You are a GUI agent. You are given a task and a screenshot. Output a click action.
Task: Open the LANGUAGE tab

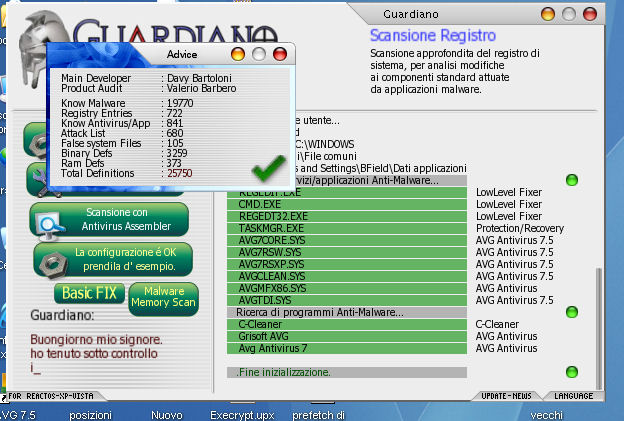(572, 396)
